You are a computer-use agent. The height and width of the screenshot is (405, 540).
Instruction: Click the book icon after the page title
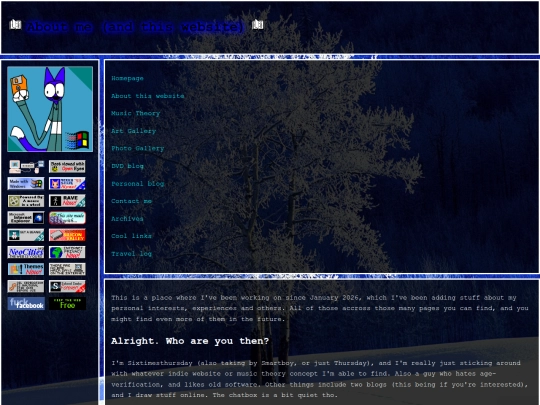258,25
